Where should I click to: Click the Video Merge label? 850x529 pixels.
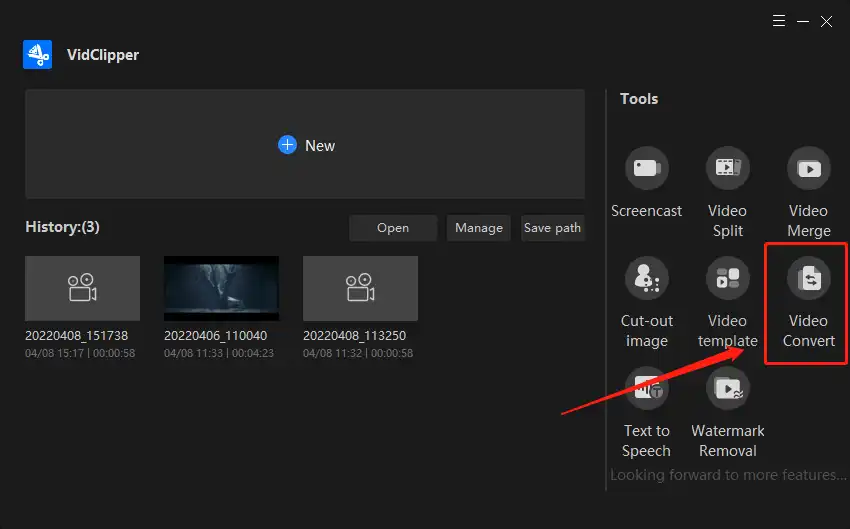[808, 221]
